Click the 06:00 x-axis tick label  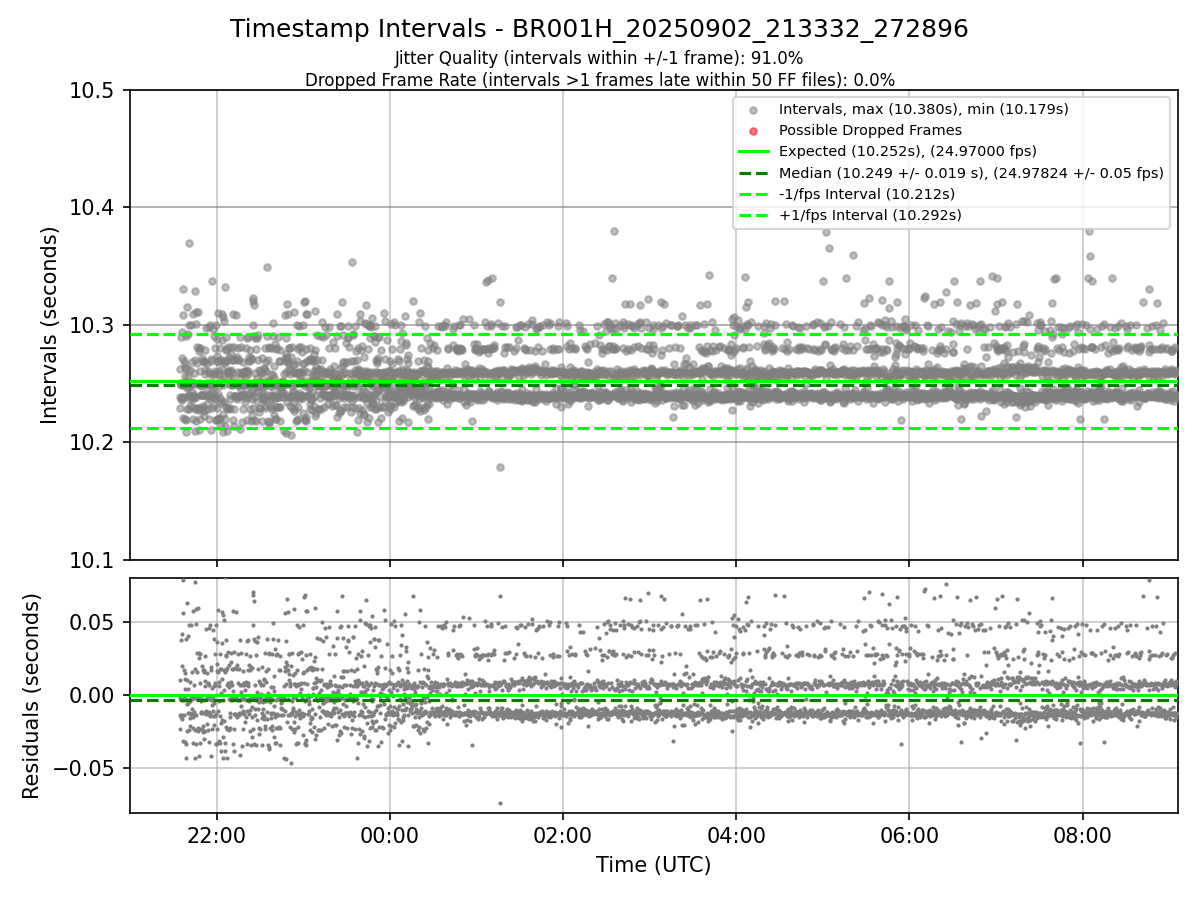(909, 835)
